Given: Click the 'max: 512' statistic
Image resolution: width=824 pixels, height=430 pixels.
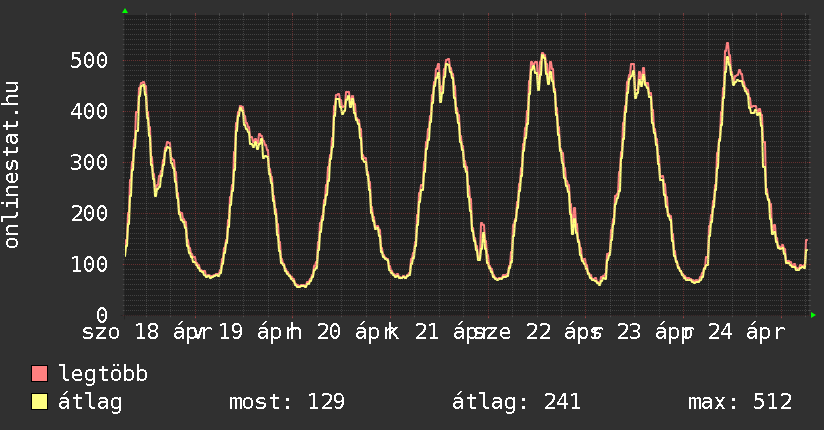Looking at the screenshot, I should pos(740,402).
